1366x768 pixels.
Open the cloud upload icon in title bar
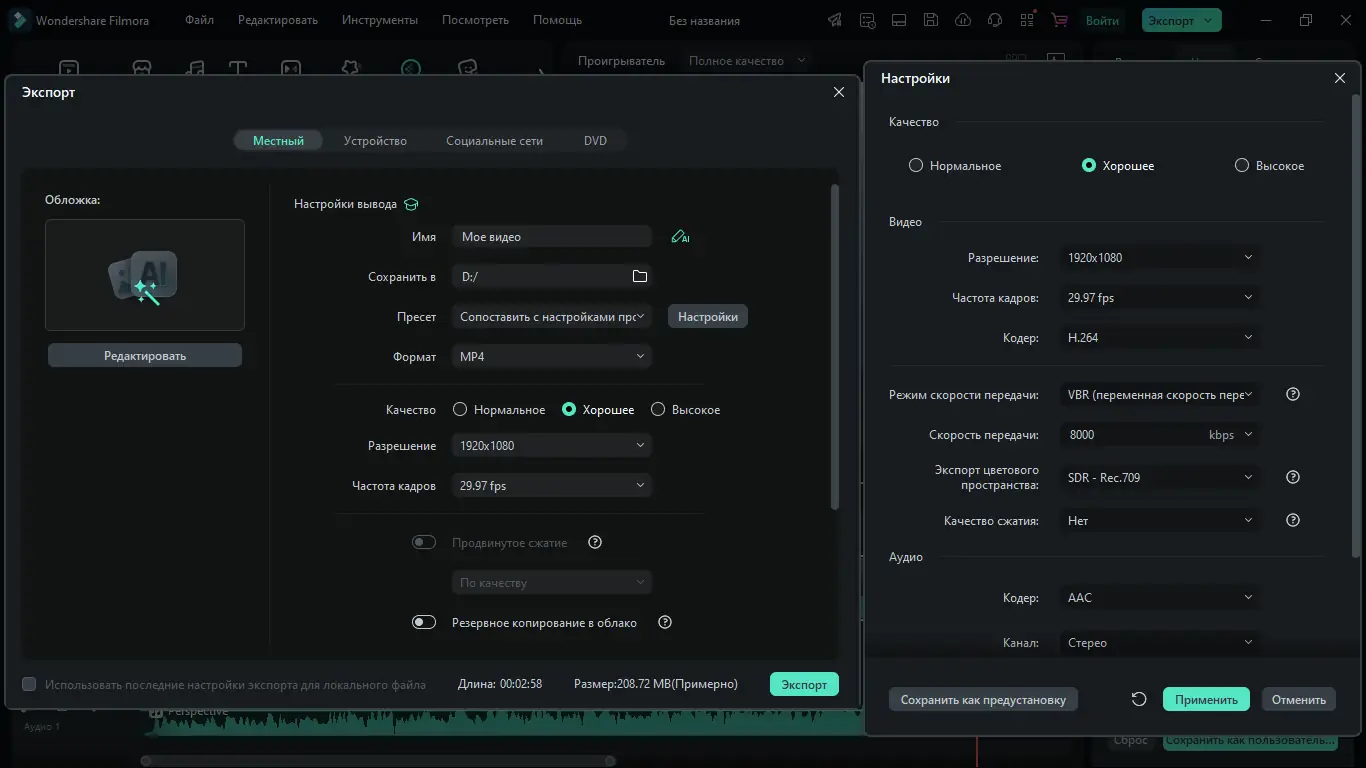(963, 20)
